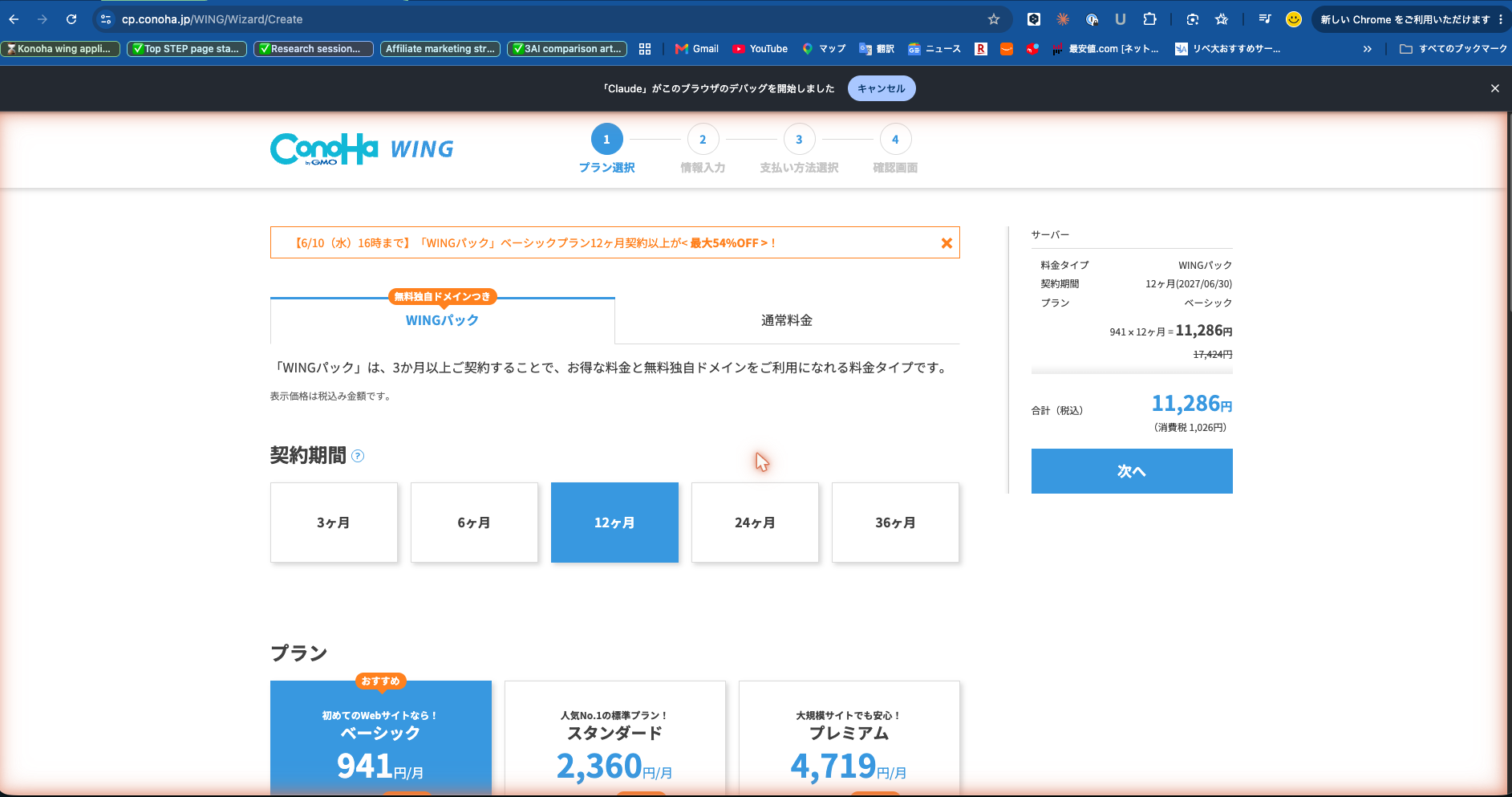1512x797 pixels.
Task: Click the 次へ button
Action: [1132, 471]
